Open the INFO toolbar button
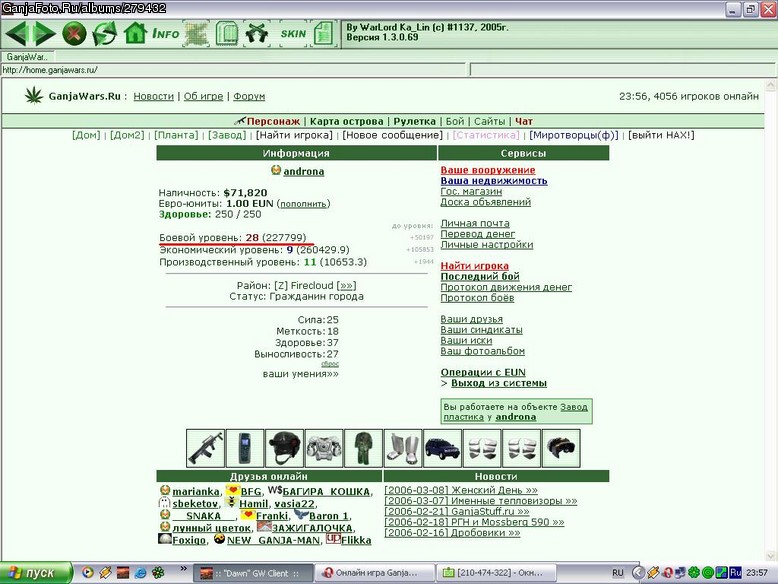 [x=165, y=34]
